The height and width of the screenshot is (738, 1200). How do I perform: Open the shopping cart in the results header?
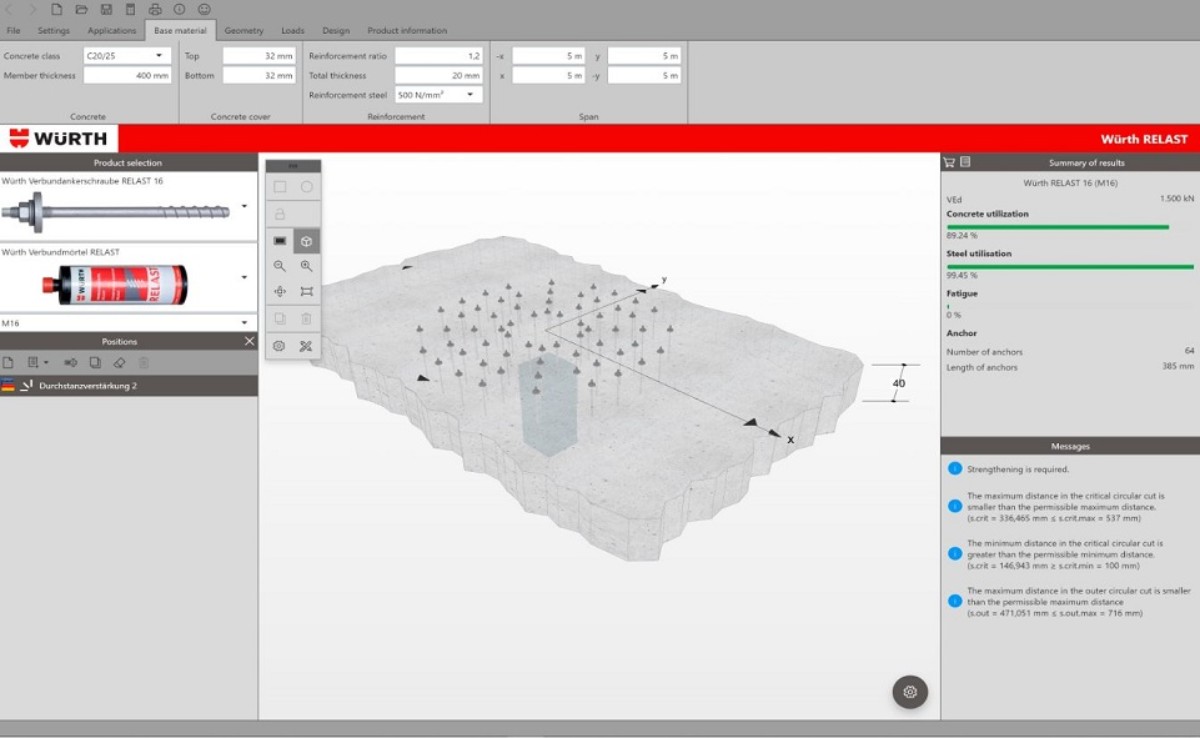(949, 162)
